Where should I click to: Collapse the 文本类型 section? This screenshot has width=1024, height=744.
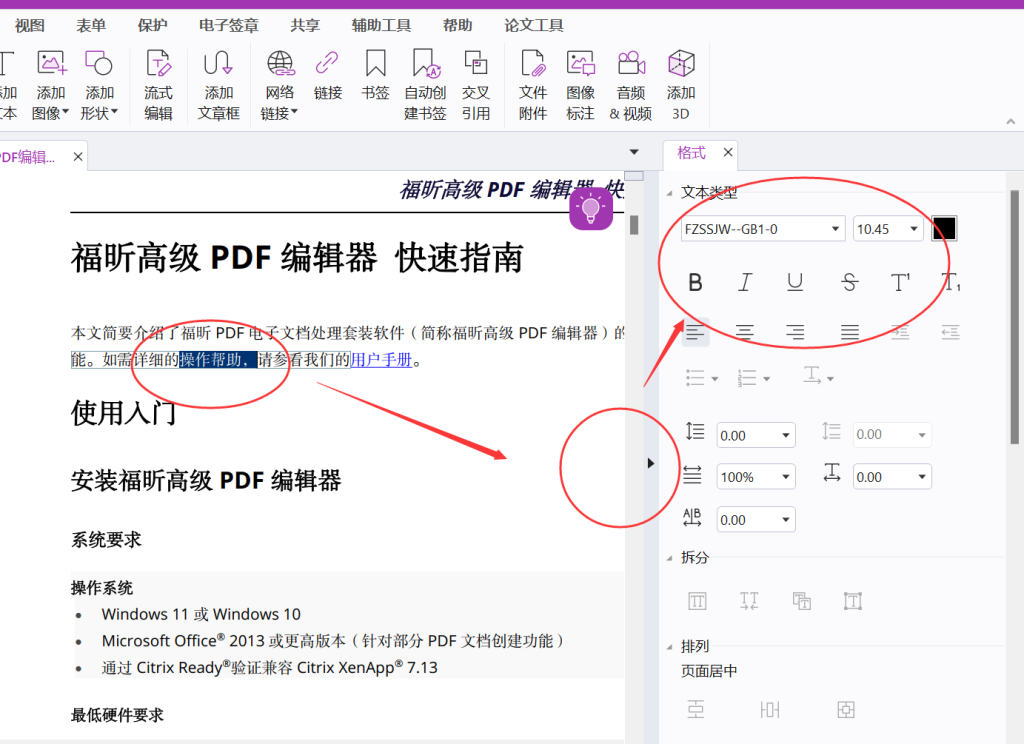pos(669,193)
